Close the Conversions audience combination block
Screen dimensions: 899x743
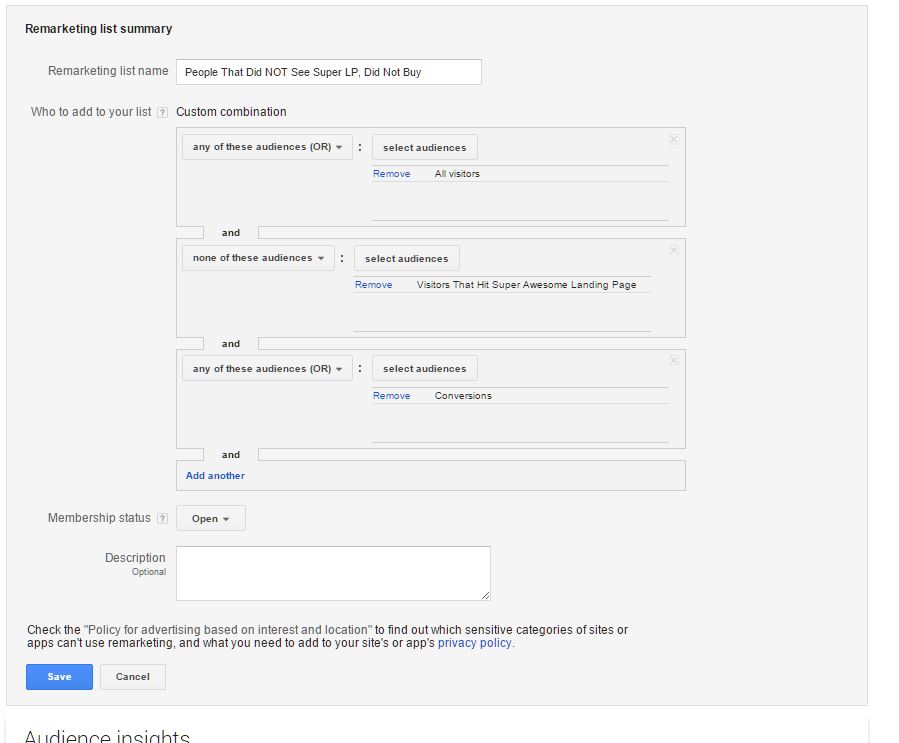tap(674, 361)
